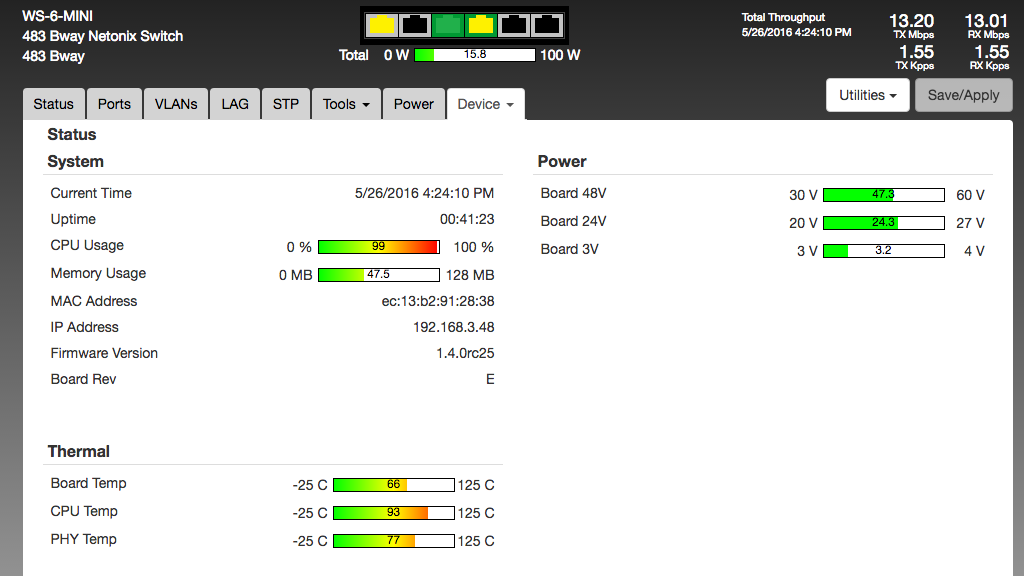This screenshot has width=1024, height=576.
Task: Click the green third port icon
Action: tap(448, 25)
